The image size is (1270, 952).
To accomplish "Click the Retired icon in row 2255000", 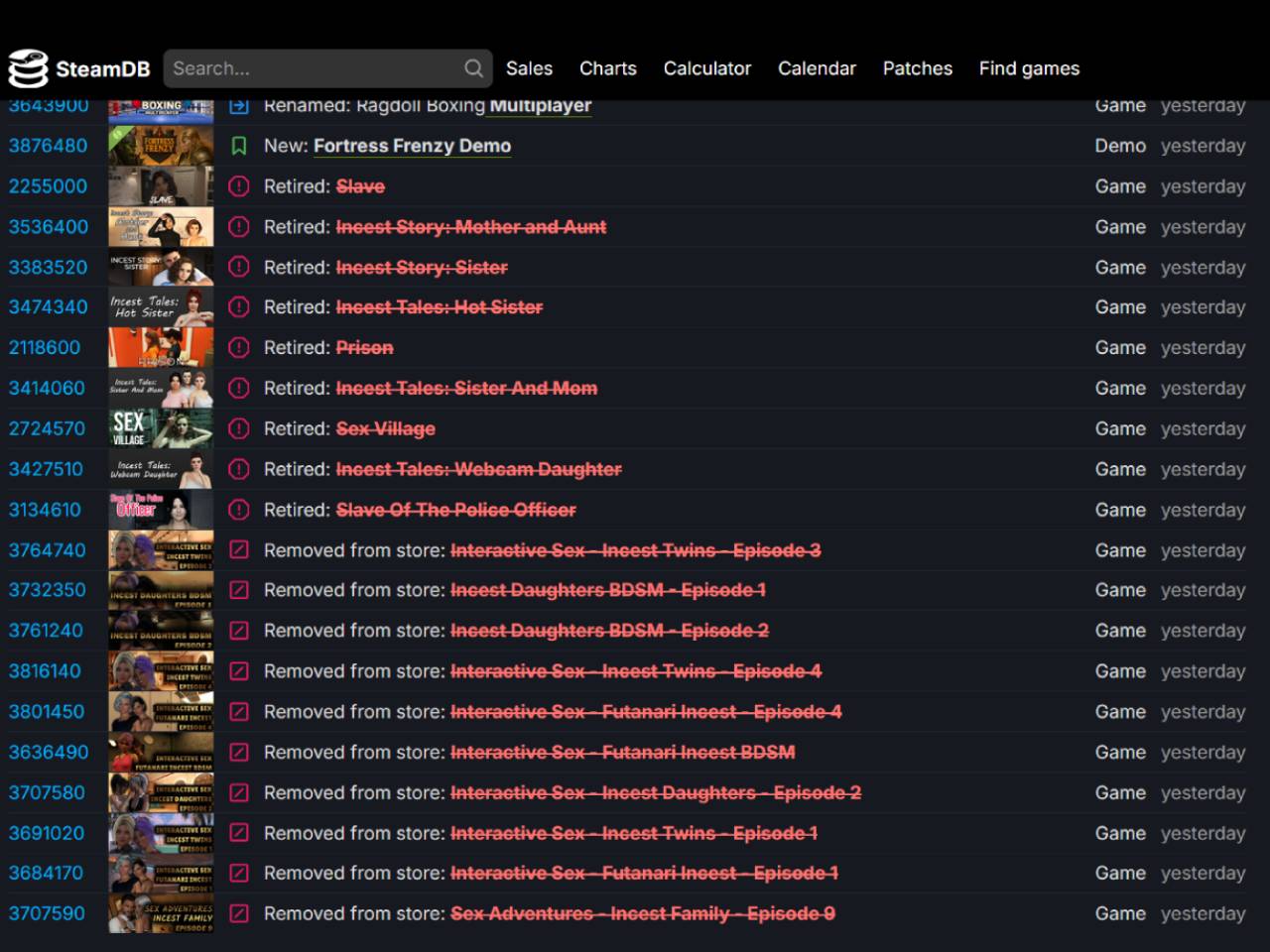I will (x=239, y=186).
